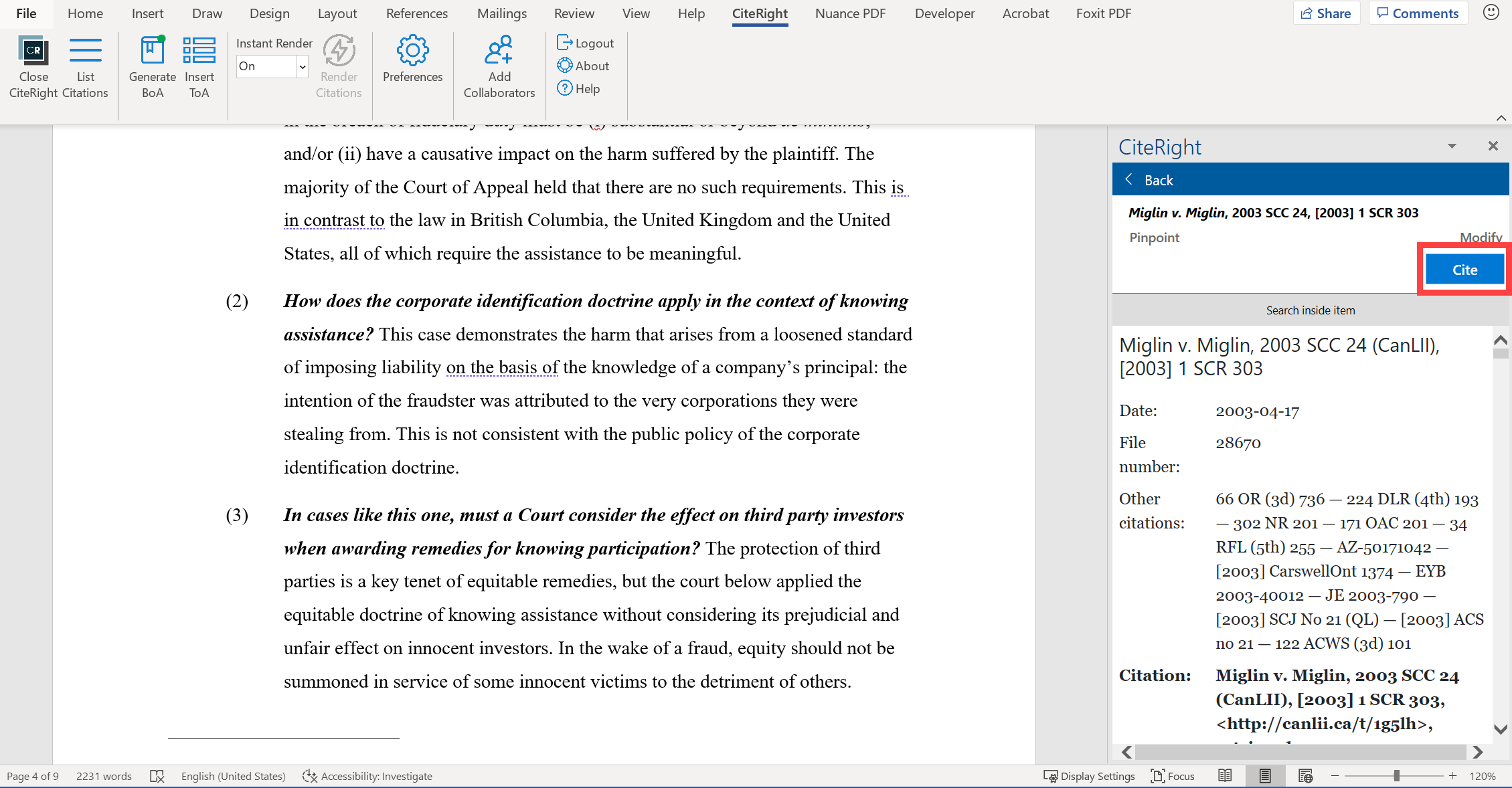
Task: Open the Foxit PDF tab
Action: click(x=1104, y=13)
